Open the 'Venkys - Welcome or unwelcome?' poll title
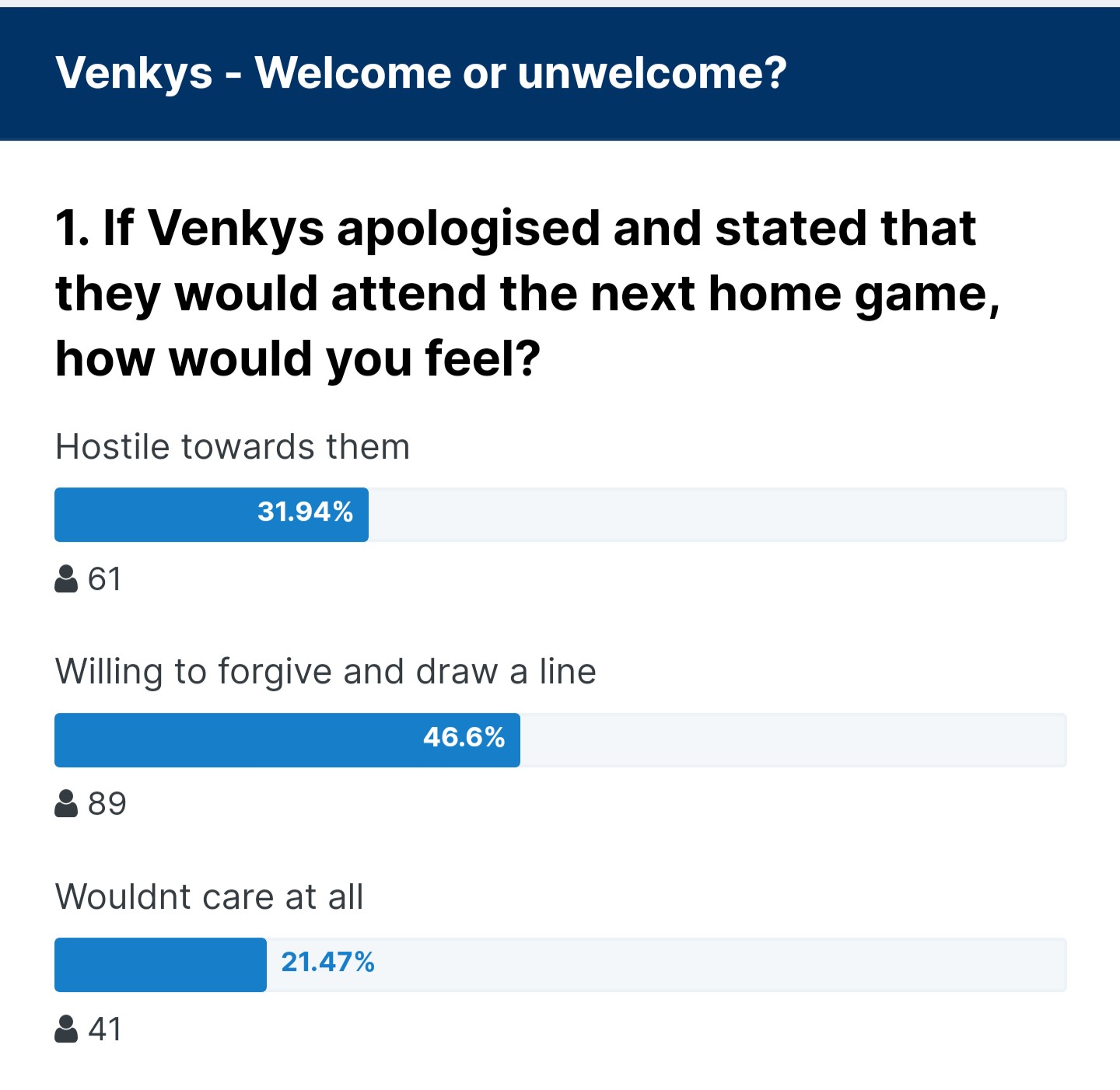 coord(421,73)
